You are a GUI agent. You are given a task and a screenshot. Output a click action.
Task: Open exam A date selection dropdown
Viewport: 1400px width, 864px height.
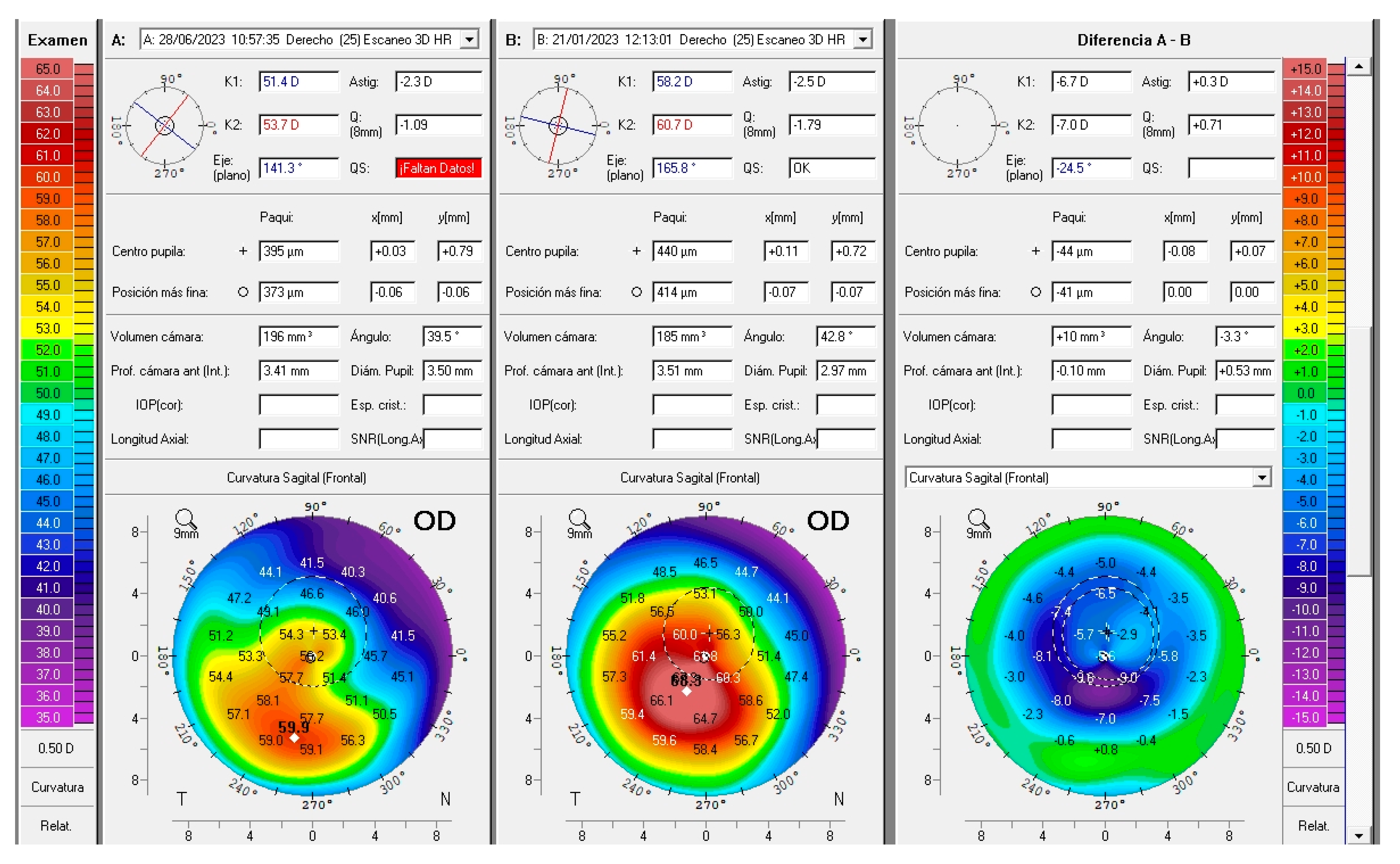[x=470, y=39]
